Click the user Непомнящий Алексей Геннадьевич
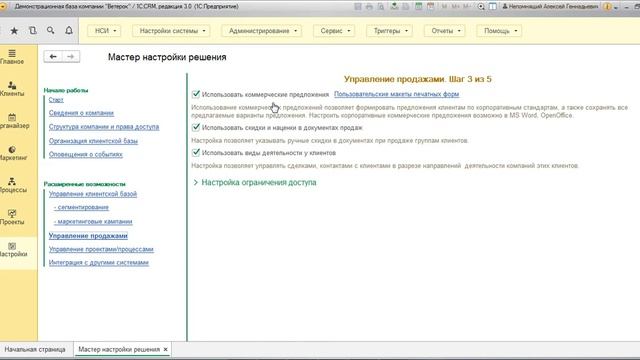This screenshot has height=360, width=640. [550, 7]
